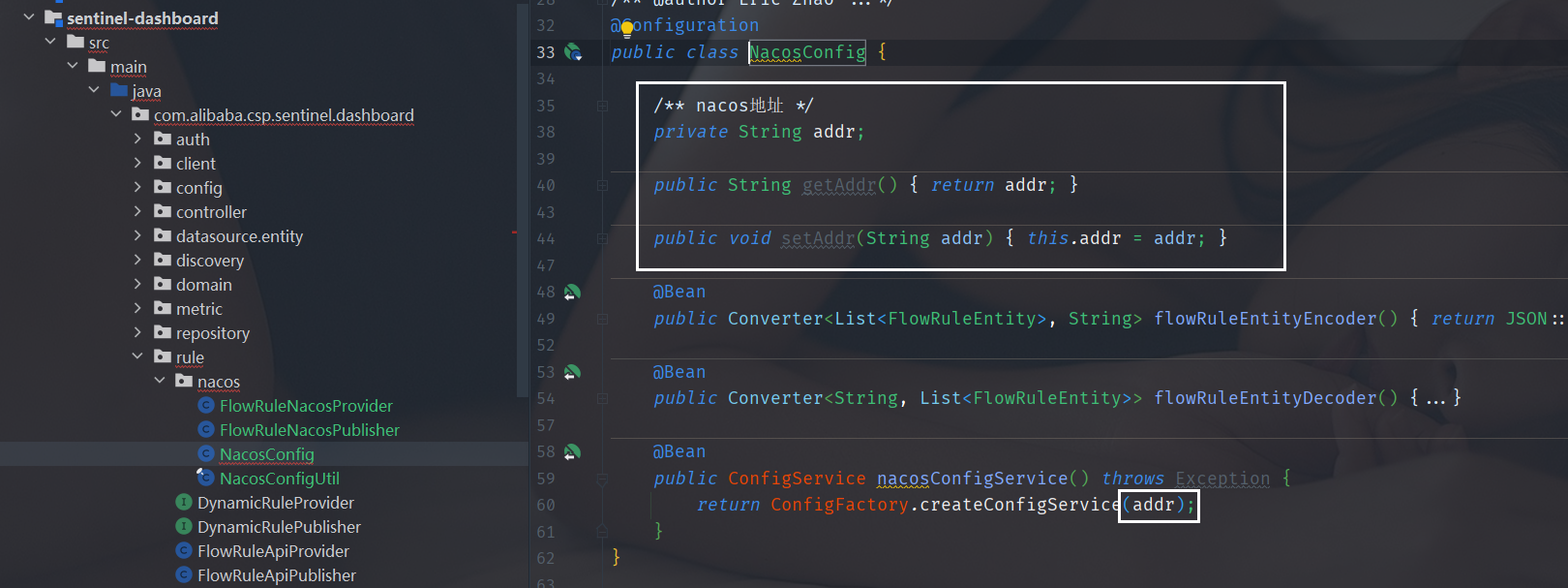1568x588 pixels.
Task: Click the rule package folder icon
Action: 163,356
